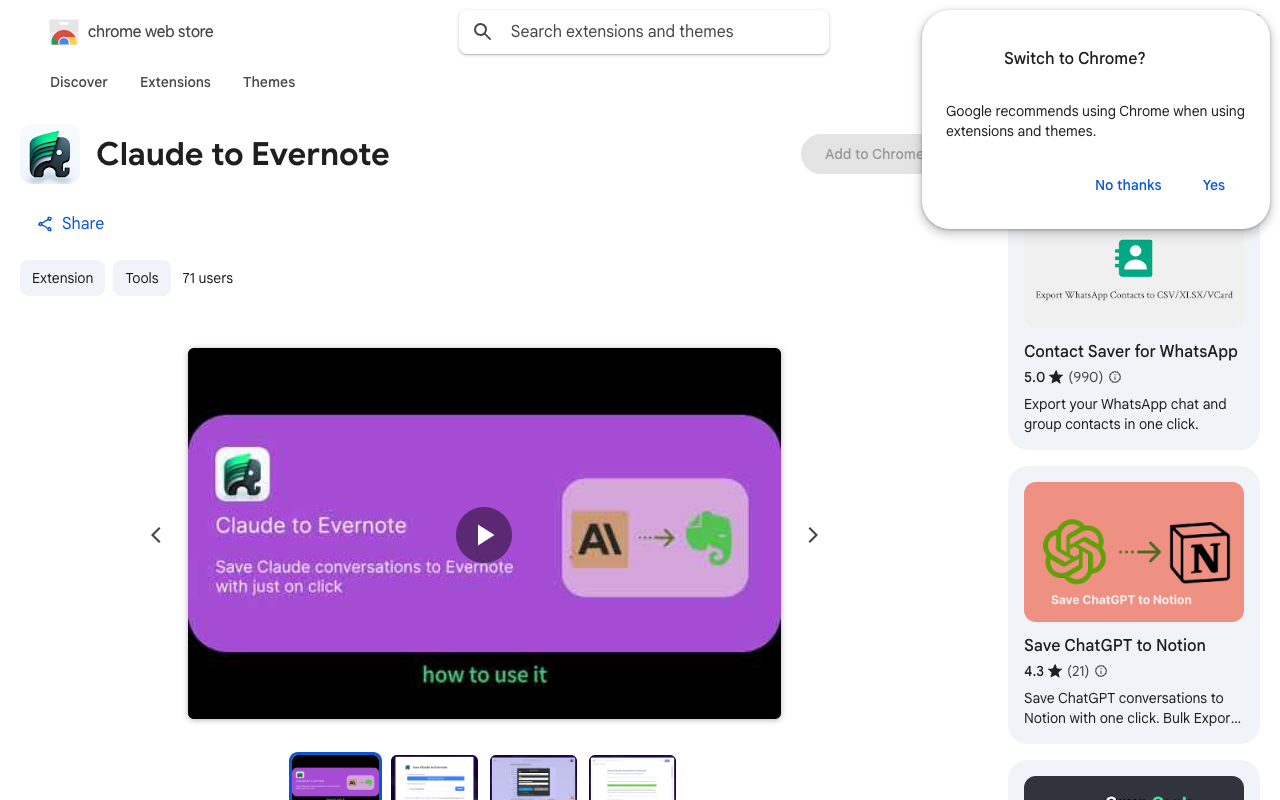Select the fourth screenshot thumbnail
Viewport: 1280px width, 800px height.
pyautogui.click(x=632, y=778)
